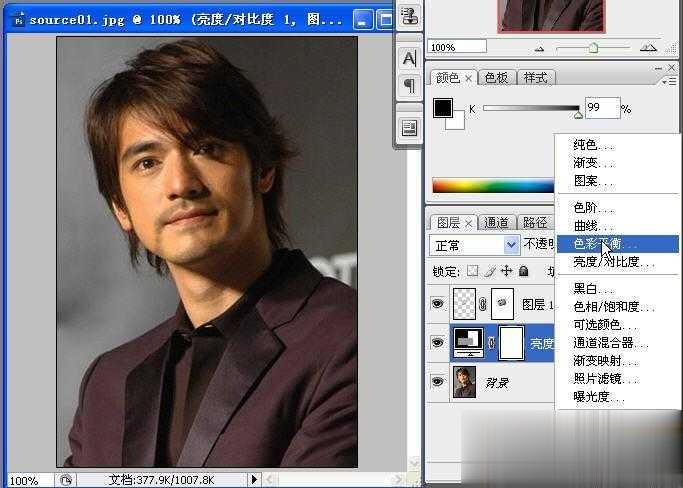Hide the 背景 layer
Image resolution: width=683 pixels, height=488 pixels.
point(437,381)
